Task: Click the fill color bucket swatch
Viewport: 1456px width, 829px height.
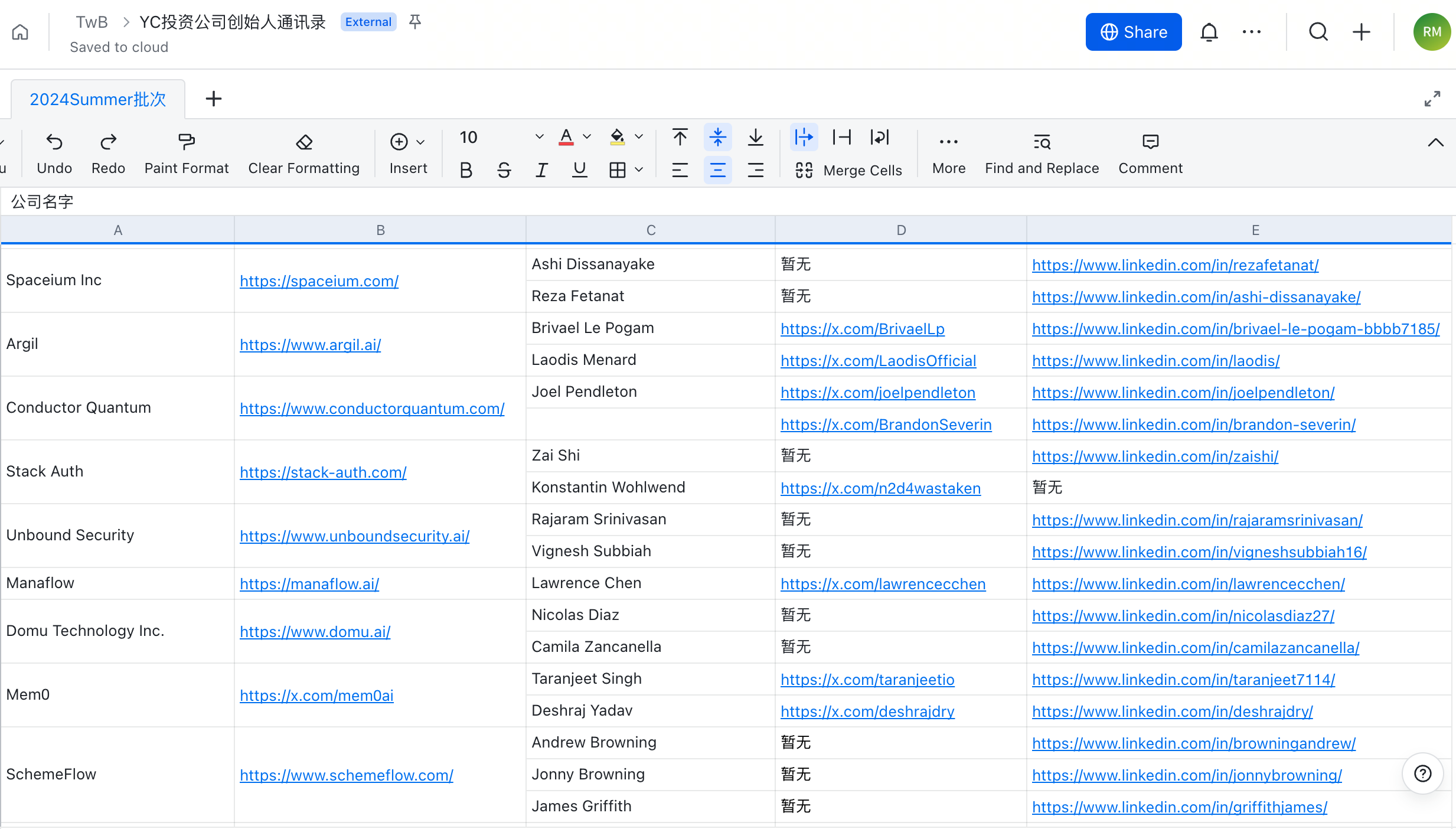Action: (x=617, y=137)
